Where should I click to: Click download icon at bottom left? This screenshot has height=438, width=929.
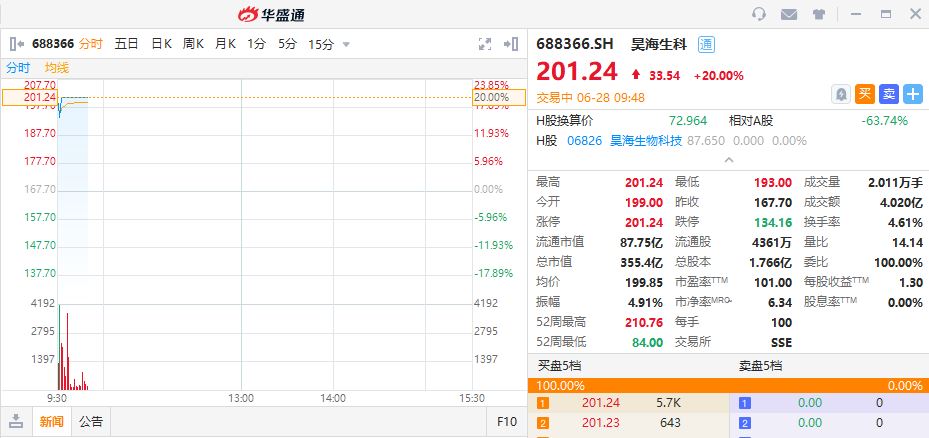(16, 421)
